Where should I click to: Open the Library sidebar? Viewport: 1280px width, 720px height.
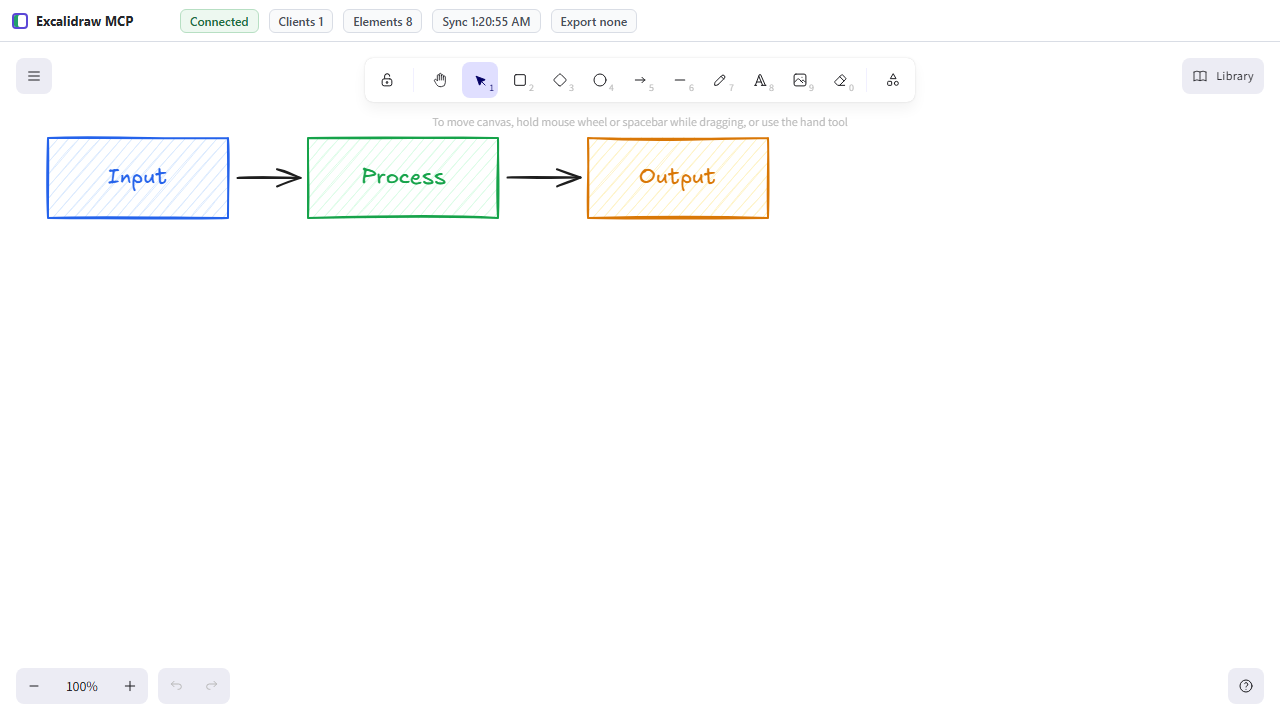click(x=1223, y=76)
